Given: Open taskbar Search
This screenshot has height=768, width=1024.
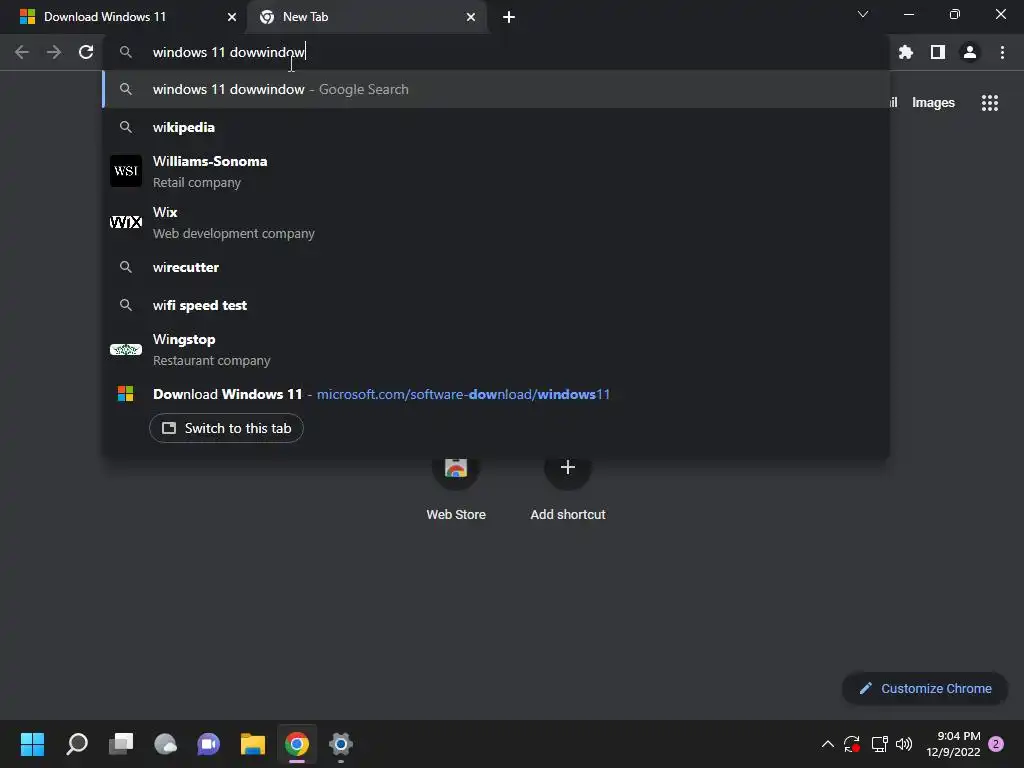Looking at the screenshot, I should [77, 744].
